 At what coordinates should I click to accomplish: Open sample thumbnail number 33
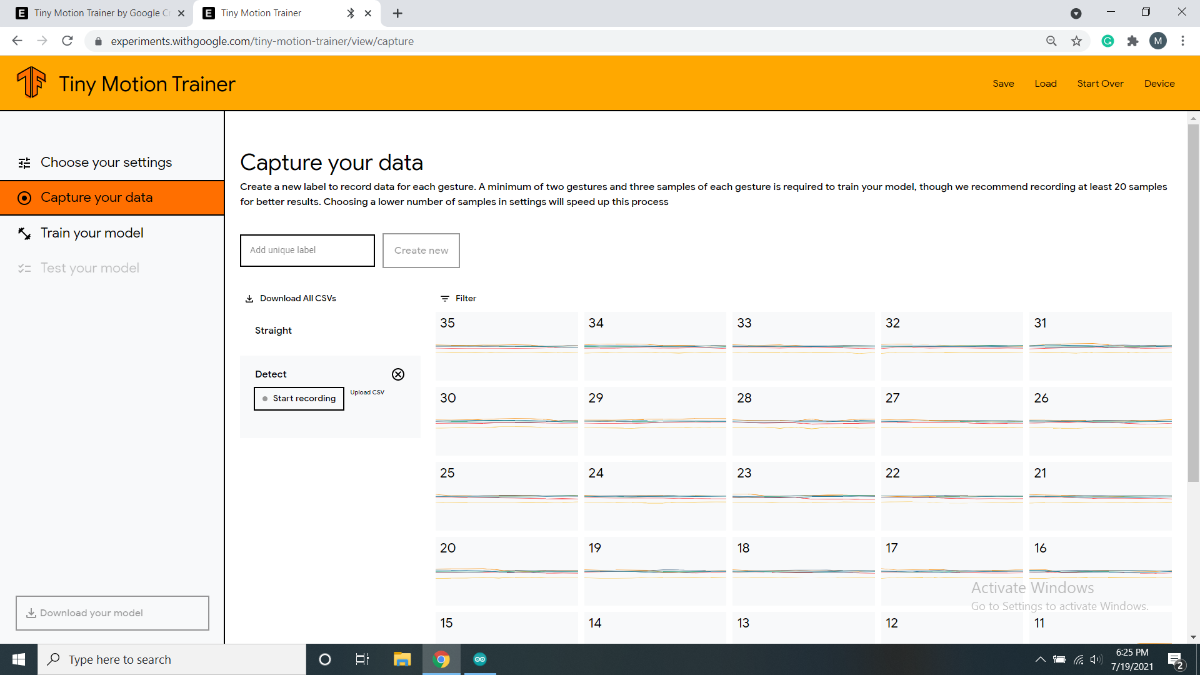(x=803, y=346)
